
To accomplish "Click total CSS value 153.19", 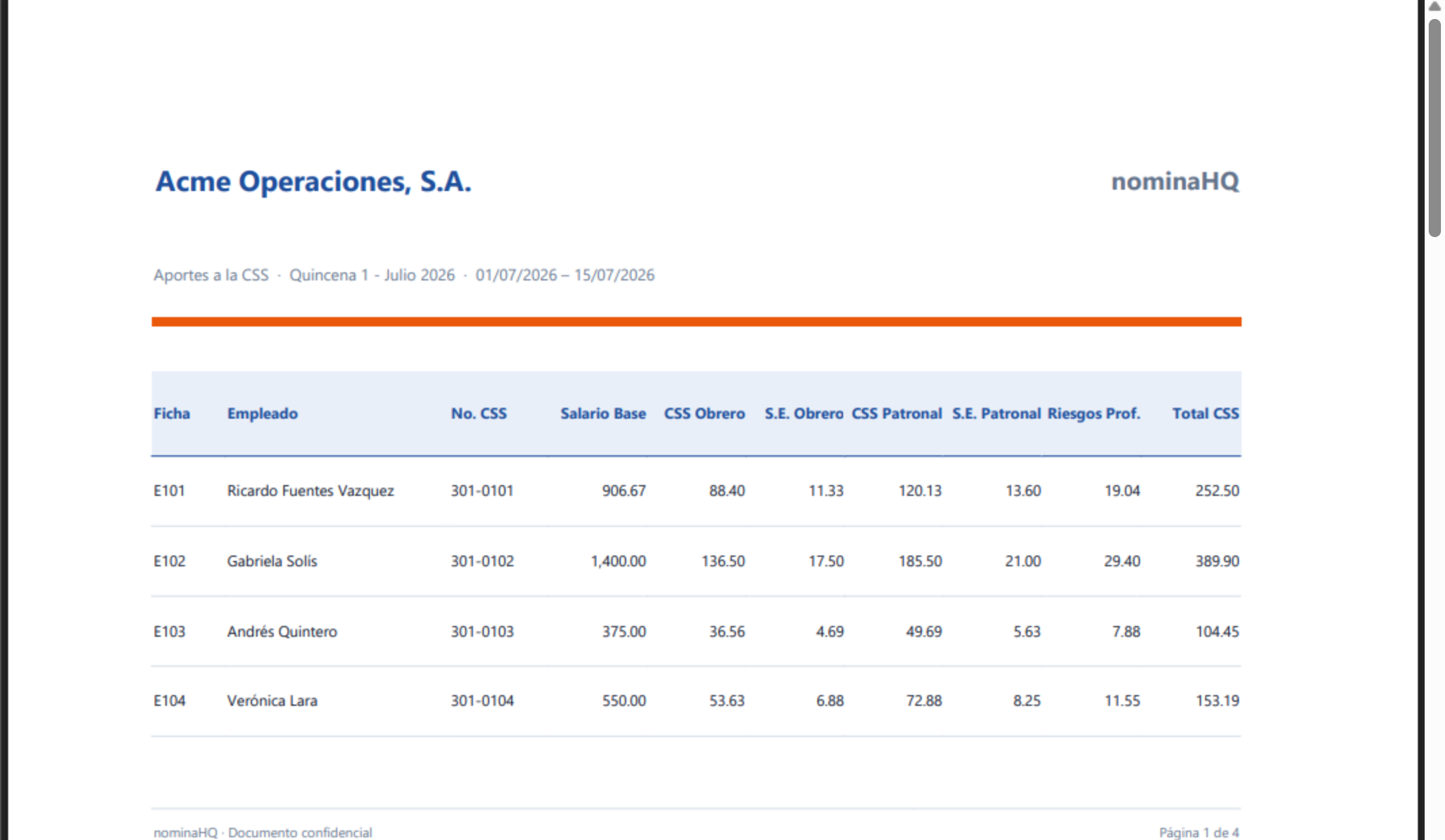I will (1217, 700).
